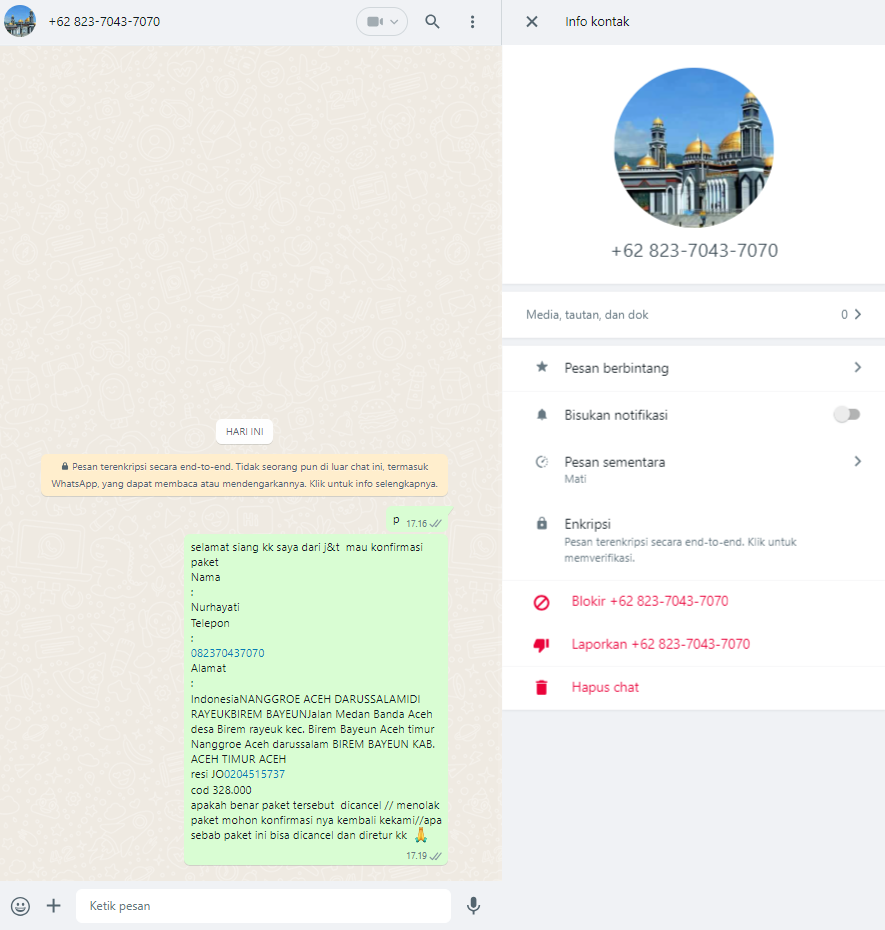Record a voice message with the microphone
885x930 pixels.
pyautogui.click(x=473, y=906)
